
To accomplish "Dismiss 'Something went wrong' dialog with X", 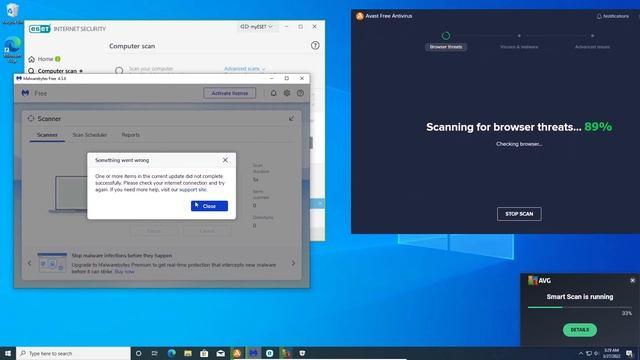I will point(225,160).
